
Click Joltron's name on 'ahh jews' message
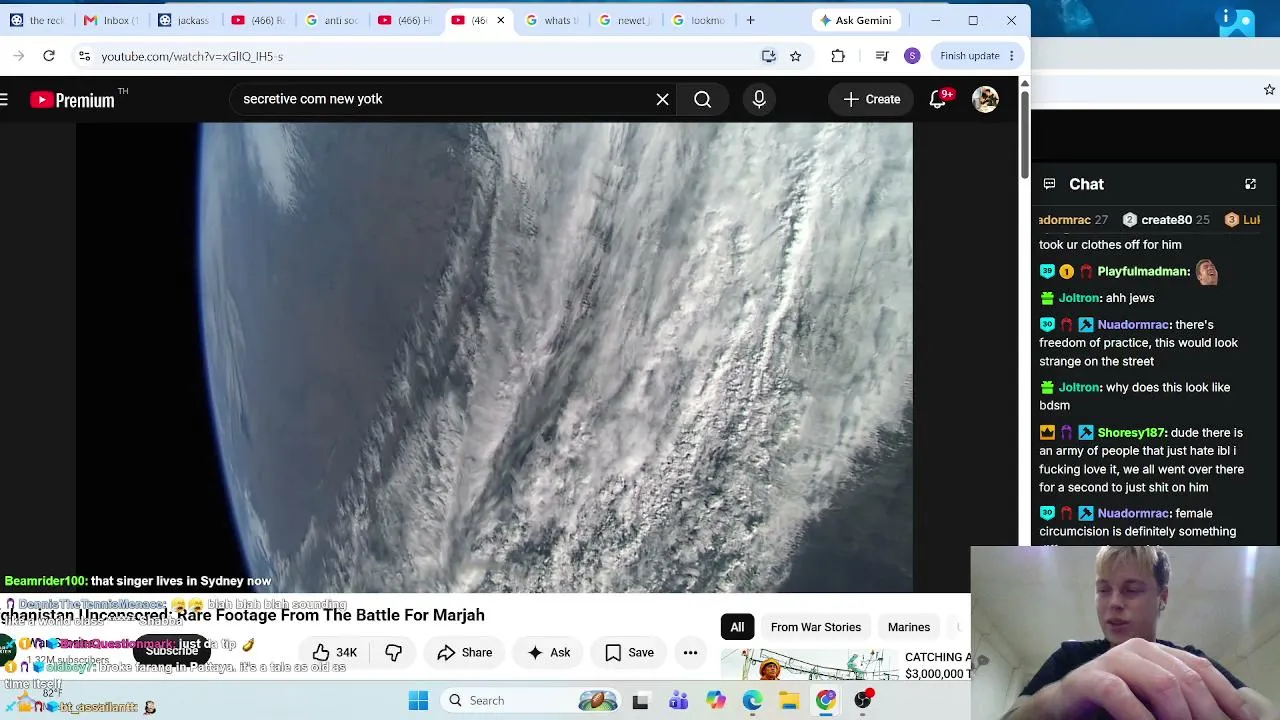[x=1079, y=298]
